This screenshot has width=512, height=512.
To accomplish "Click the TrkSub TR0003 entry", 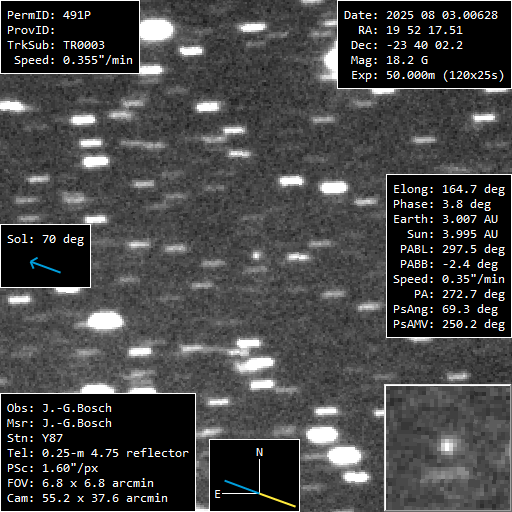I will 56,45.
